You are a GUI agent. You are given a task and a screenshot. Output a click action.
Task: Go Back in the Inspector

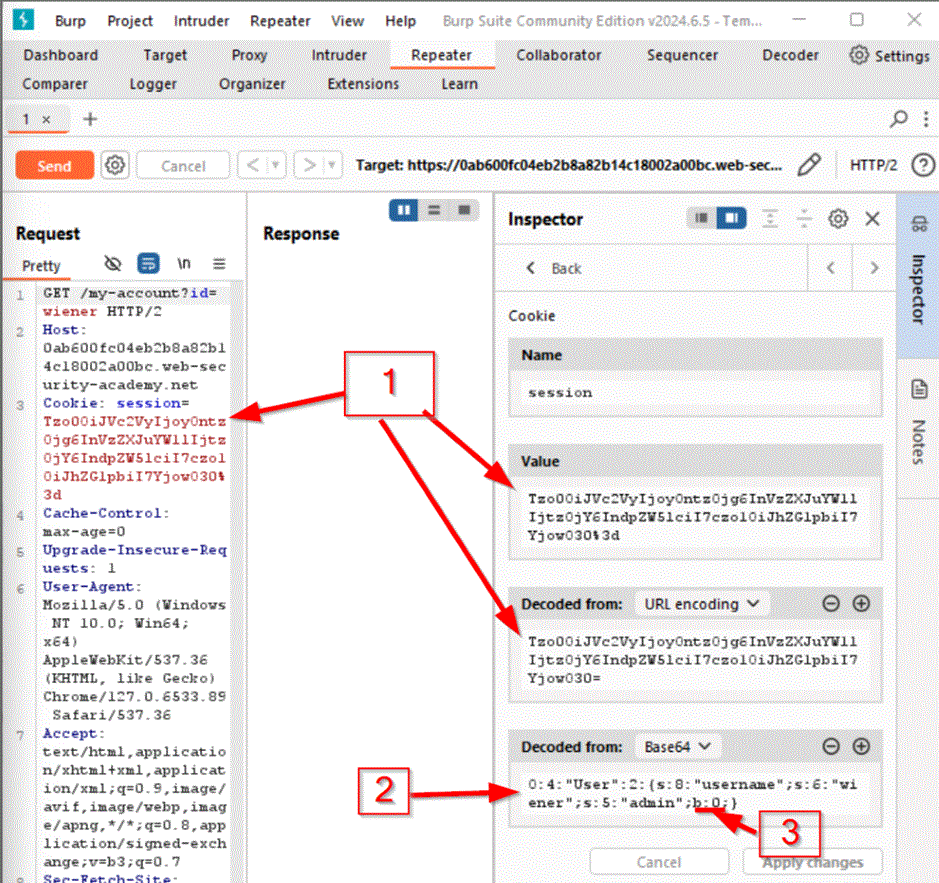point(555,268)
